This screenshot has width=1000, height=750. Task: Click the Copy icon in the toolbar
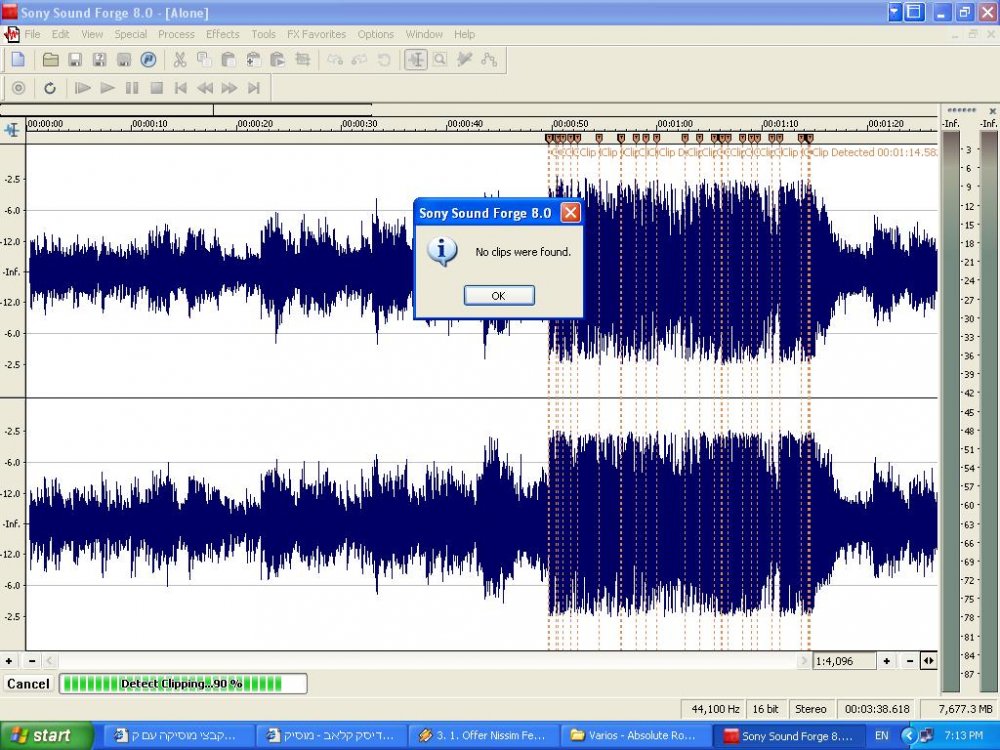pos(204,60)
